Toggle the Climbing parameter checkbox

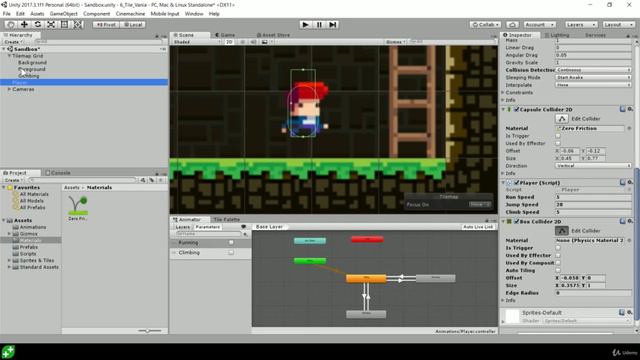click(231, 253)
